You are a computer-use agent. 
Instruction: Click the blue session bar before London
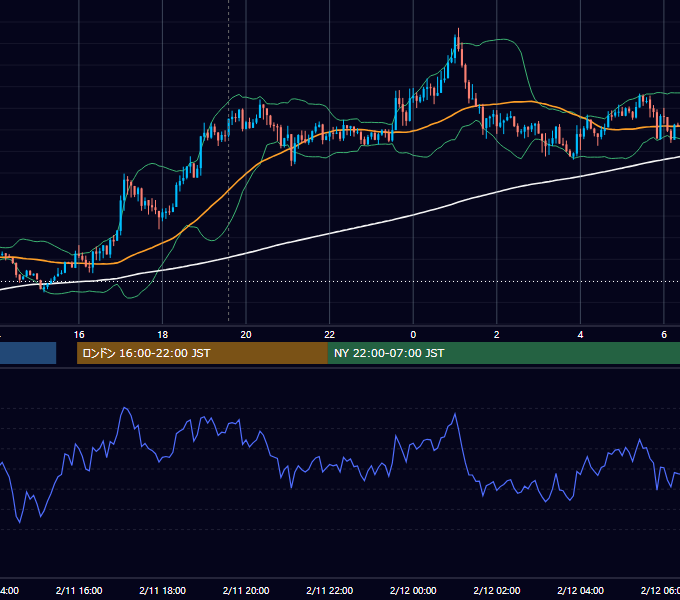click(28, 353)
